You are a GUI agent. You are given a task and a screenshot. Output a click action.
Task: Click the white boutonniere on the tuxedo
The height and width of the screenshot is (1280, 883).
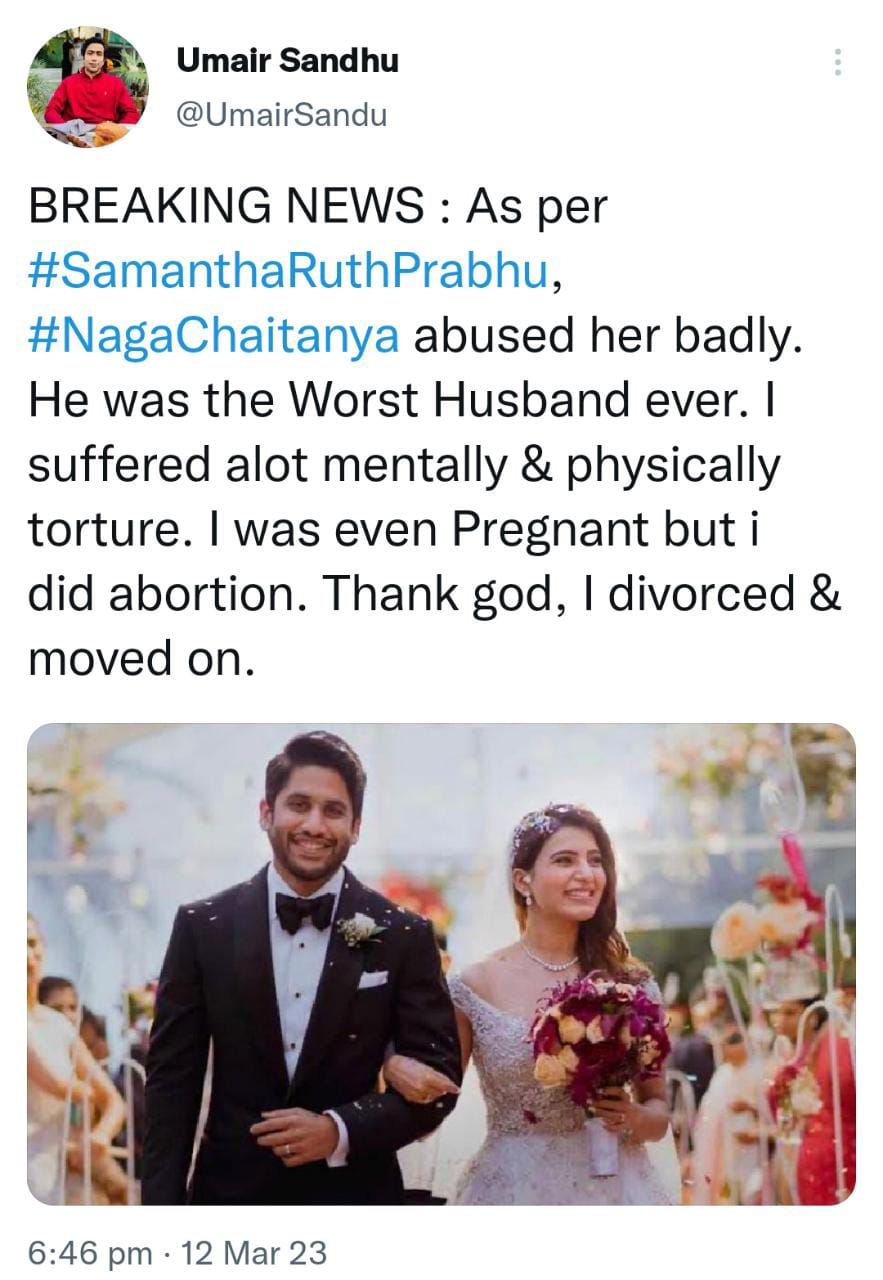(x=360, y=928)
